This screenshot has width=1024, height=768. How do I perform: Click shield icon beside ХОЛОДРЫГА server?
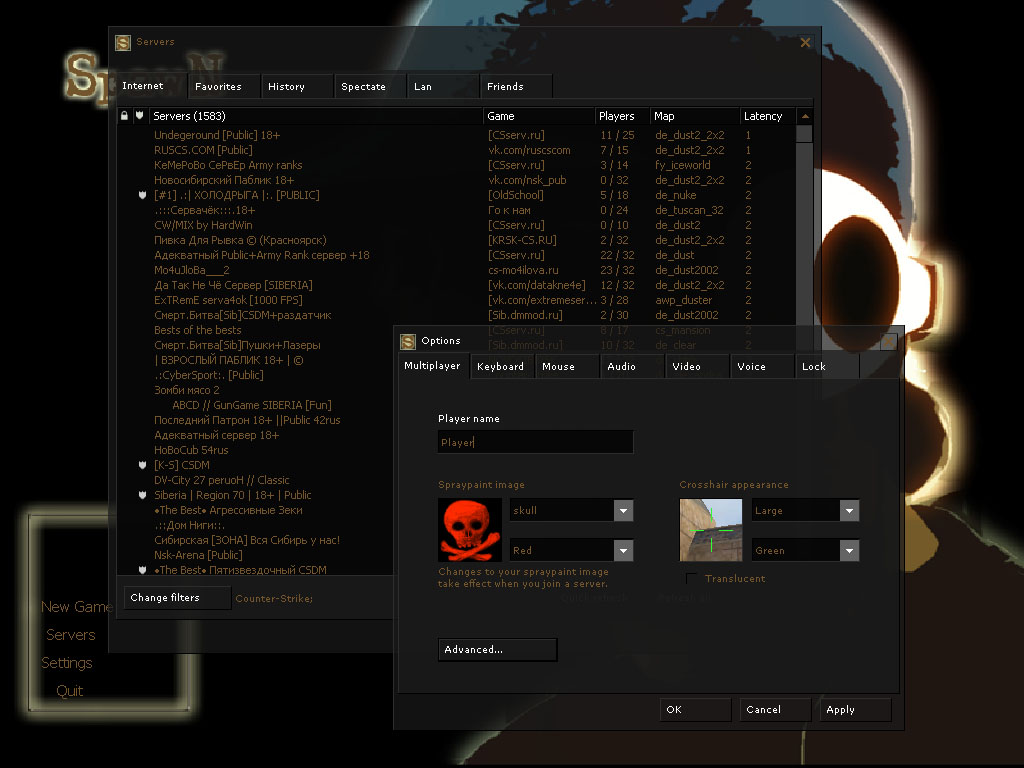coord(142,195)
